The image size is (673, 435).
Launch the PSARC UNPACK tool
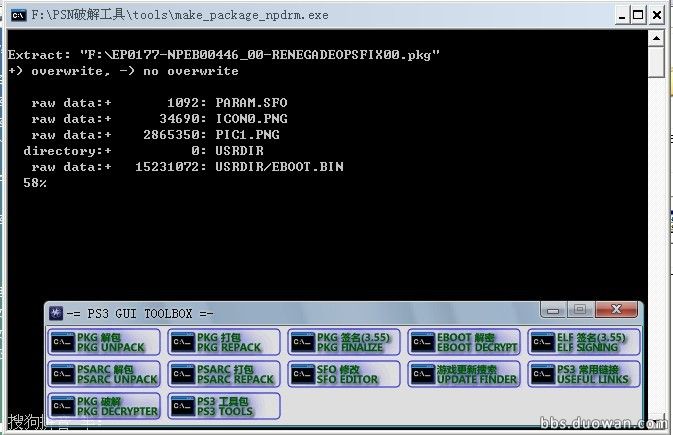(104, 374)
